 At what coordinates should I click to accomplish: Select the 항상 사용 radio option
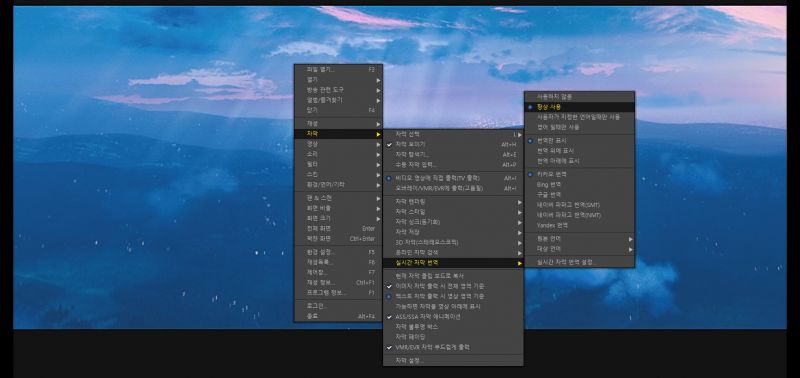(x=579, y=107)
